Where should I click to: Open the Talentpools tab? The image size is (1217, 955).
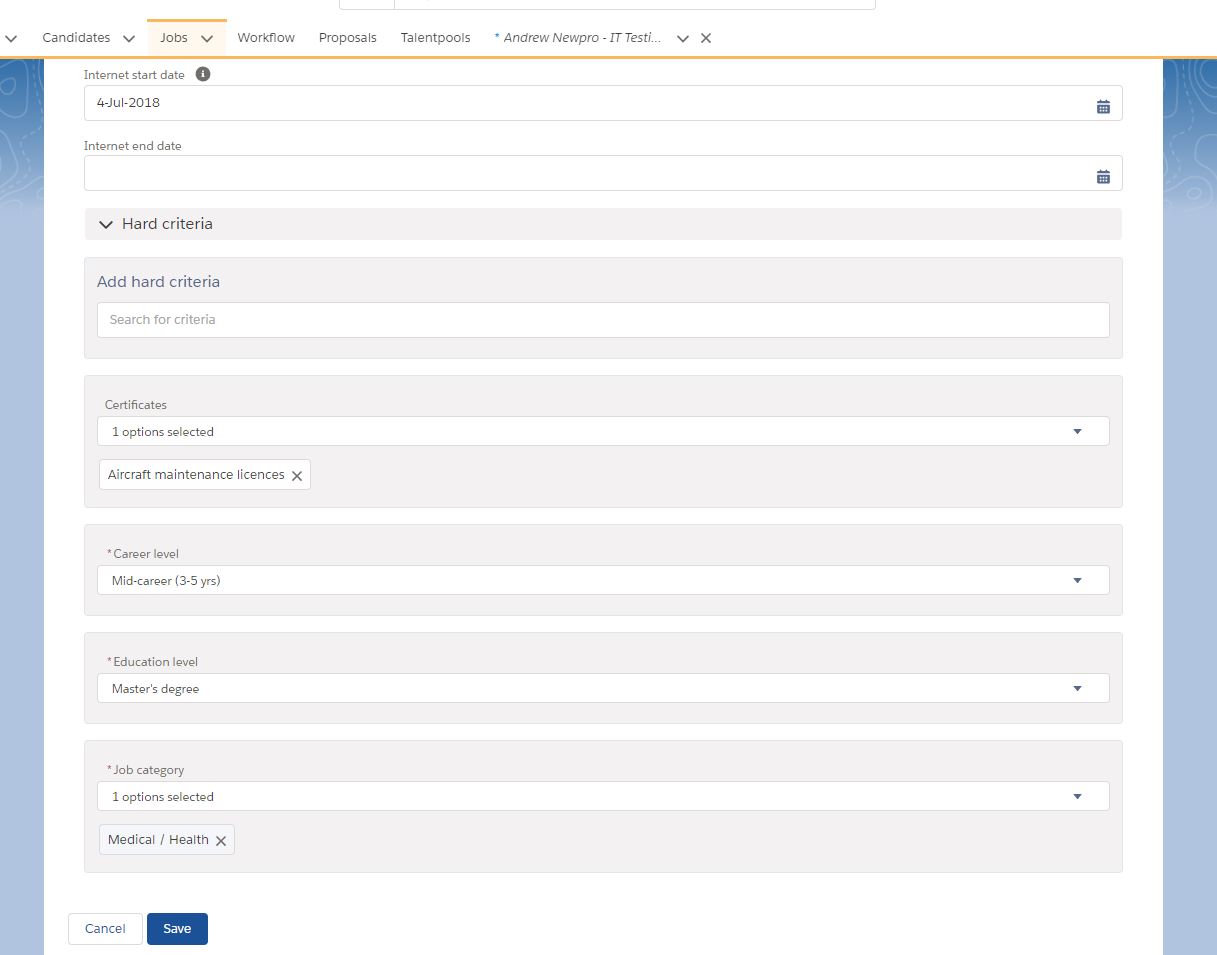436,37
